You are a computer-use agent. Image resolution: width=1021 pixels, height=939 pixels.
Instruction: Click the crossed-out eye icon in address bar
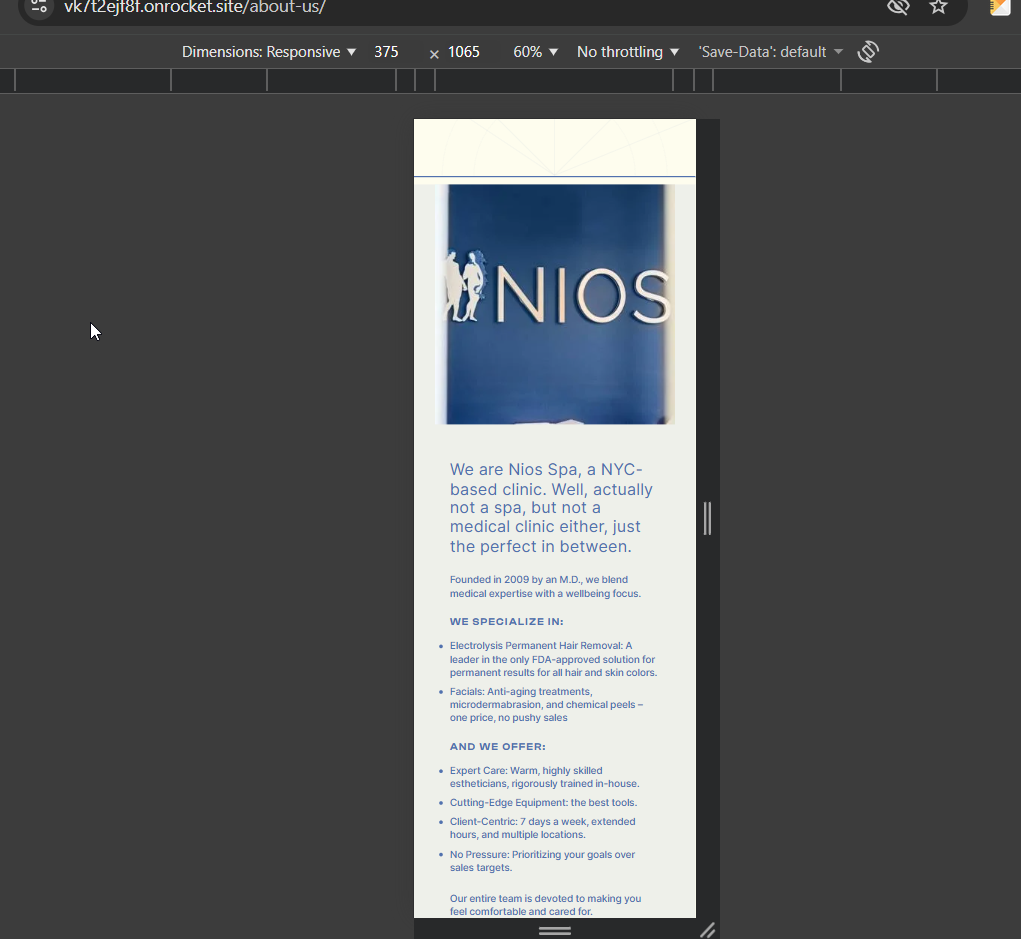point(898,7)
